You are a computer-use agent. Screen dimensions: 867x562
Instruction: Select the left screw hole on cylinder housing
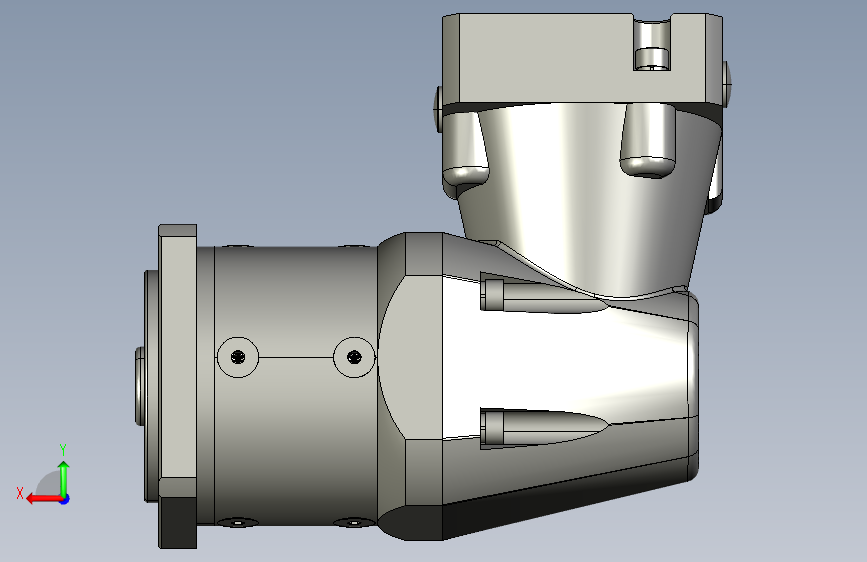point(238,357)
